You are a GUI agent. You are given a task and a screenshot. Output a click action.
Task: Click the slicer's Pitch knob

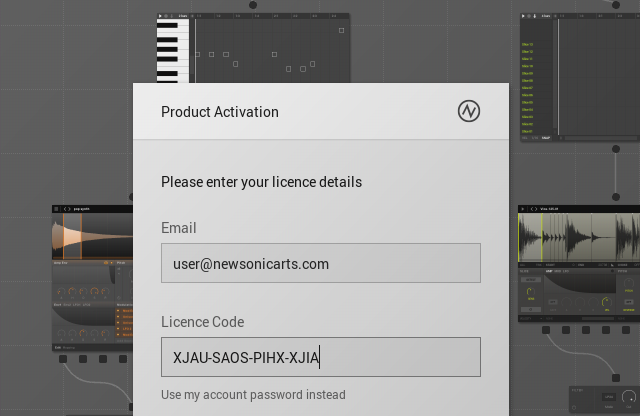pyautogui.click(x=629, y=283)
